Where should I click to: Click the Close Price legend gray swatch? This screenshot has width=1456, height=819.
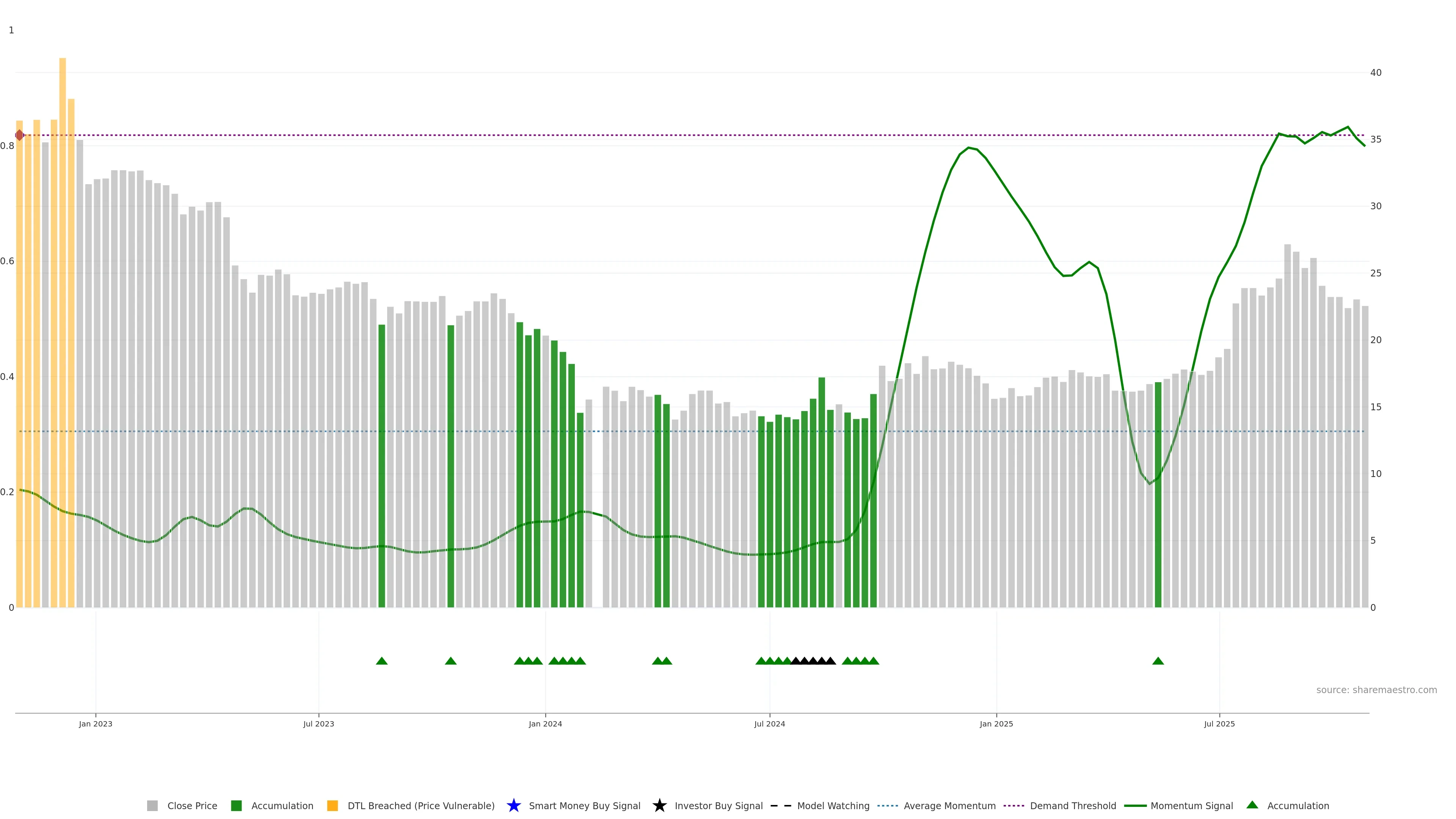coord(152,806)
